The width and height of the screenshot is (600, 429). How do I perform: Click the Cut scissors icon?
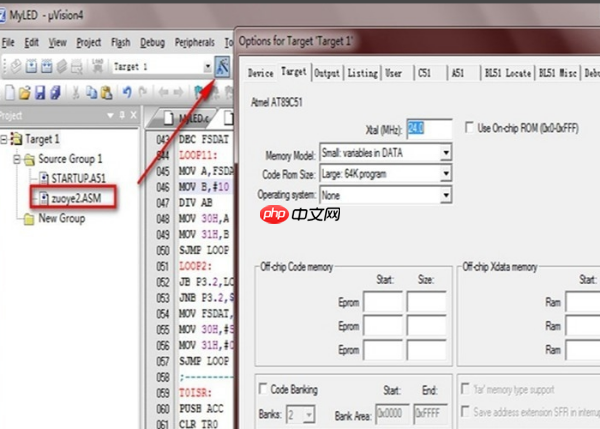coord(76,92)
